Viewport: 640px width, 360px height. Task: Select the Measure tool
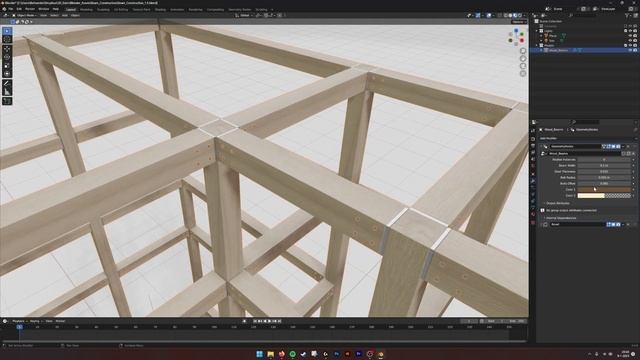click(x=7, y=91)
